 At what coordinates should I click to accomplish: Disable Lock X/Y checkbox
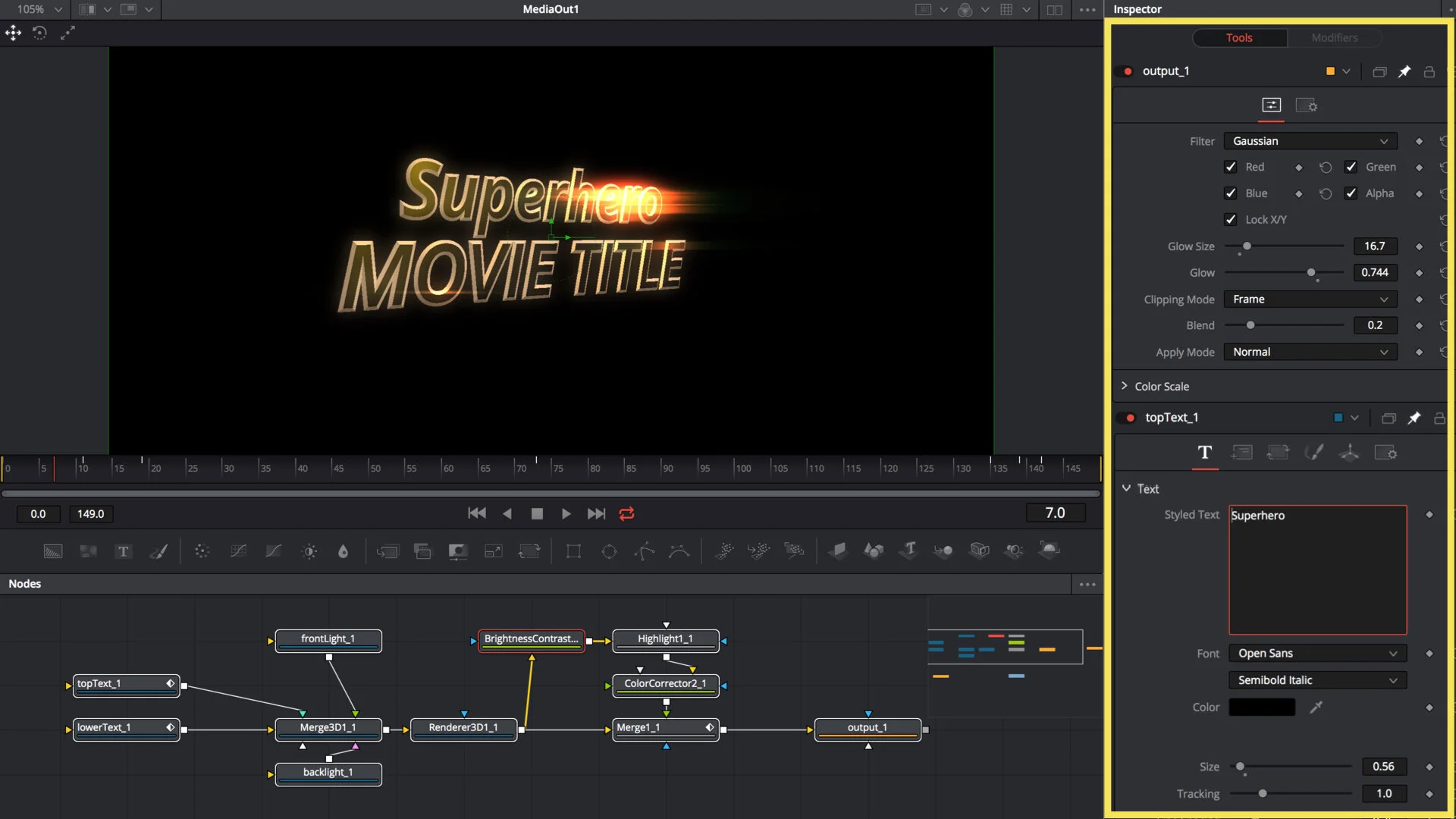(x=1231, y=219)
